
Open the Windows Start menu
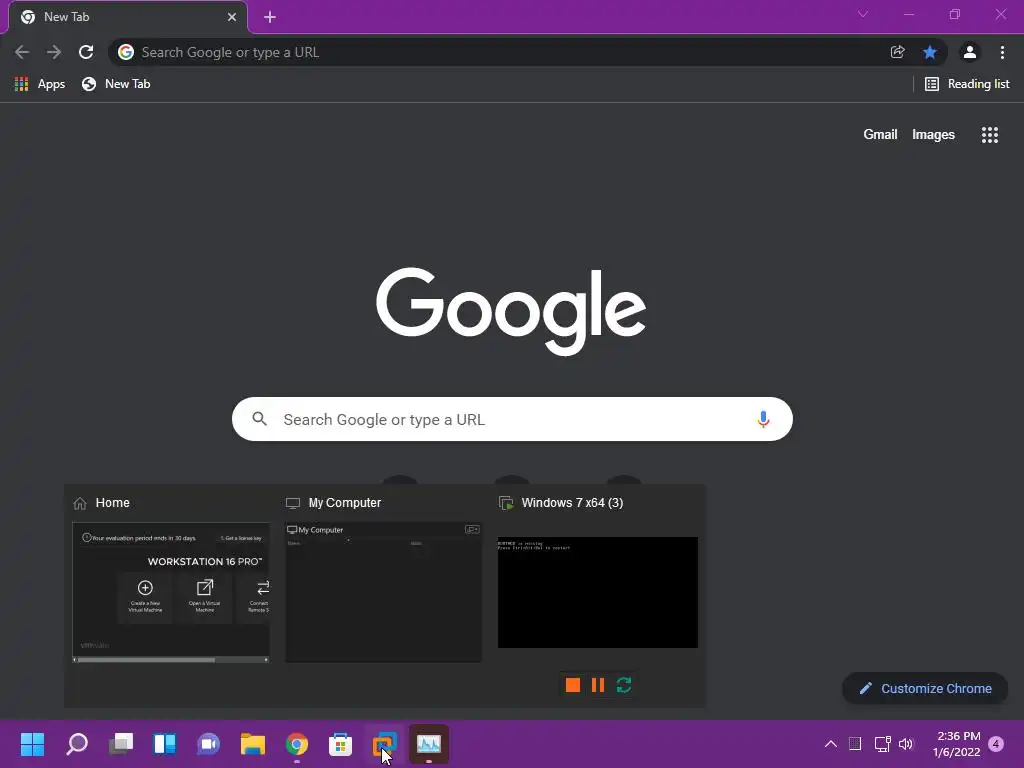coord(32,744)
